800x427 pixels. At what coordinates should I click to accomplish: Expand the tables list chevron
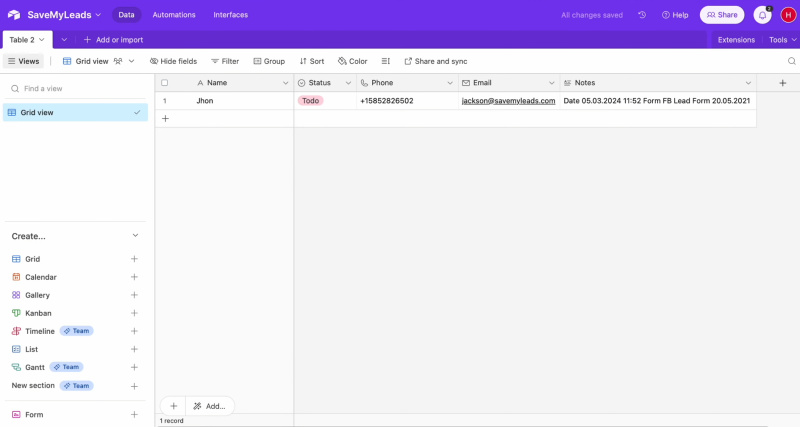pos(64,40)
